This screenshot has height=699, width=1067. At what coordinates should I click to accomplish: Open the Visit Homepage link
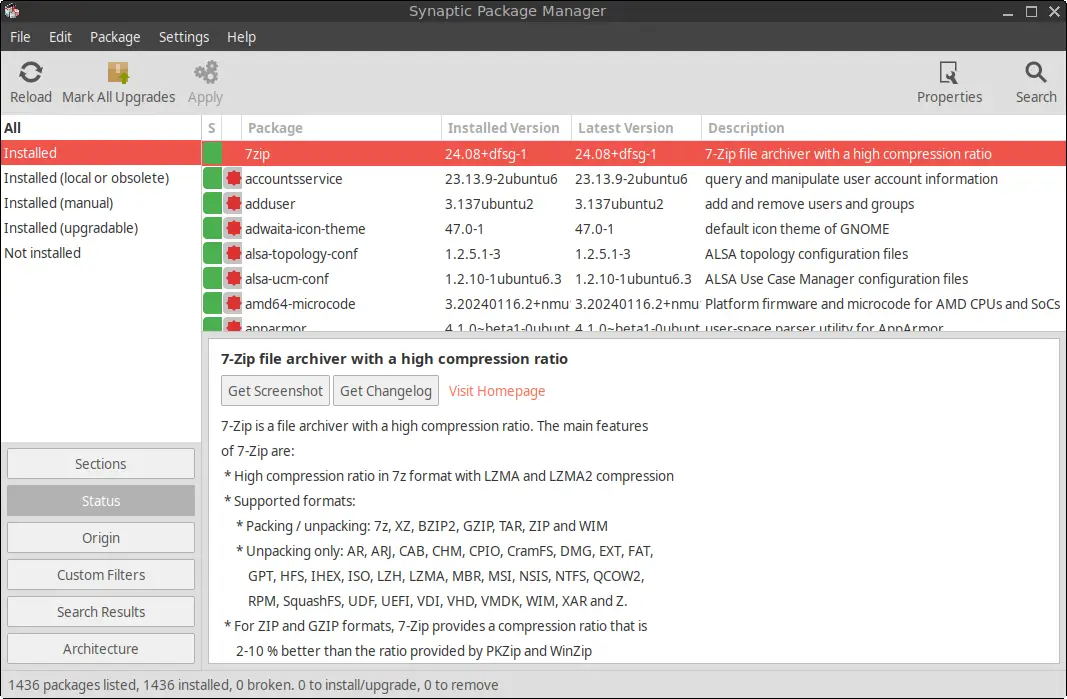pos(497,391)
